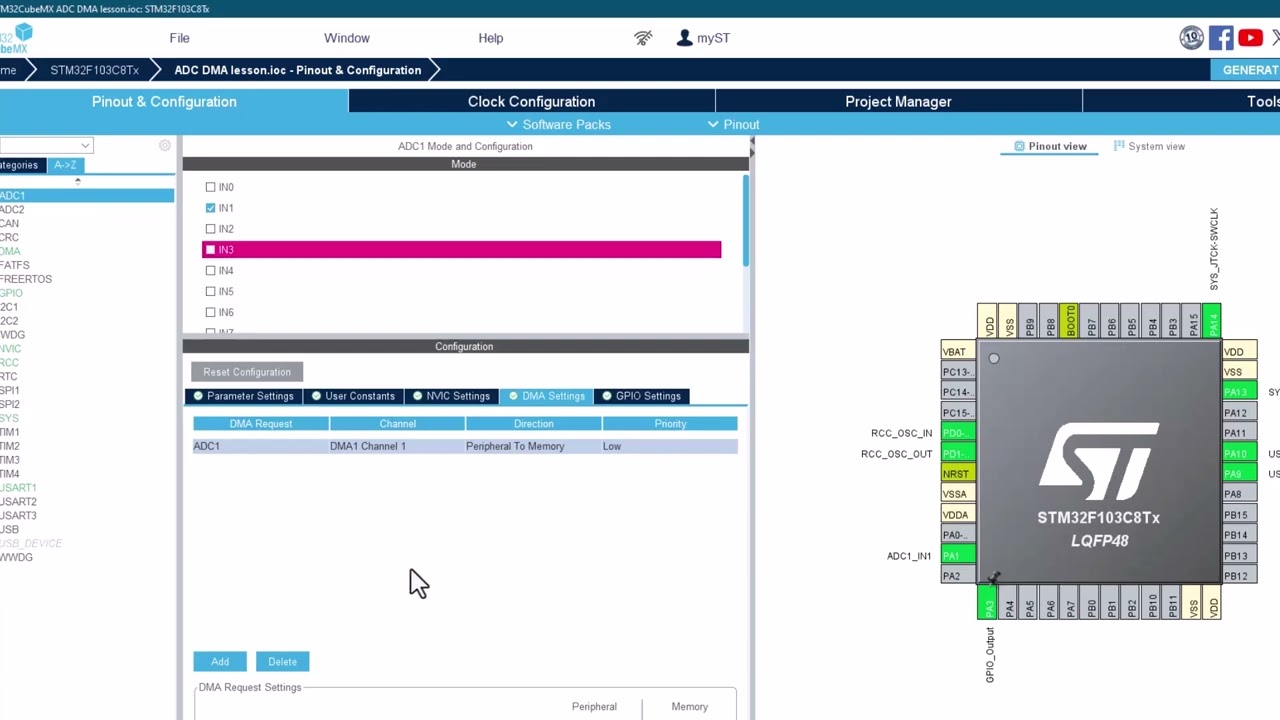
Task: Select green pin PA10 on the chip
Action: pyautogui.click(x=1239, y=454)
